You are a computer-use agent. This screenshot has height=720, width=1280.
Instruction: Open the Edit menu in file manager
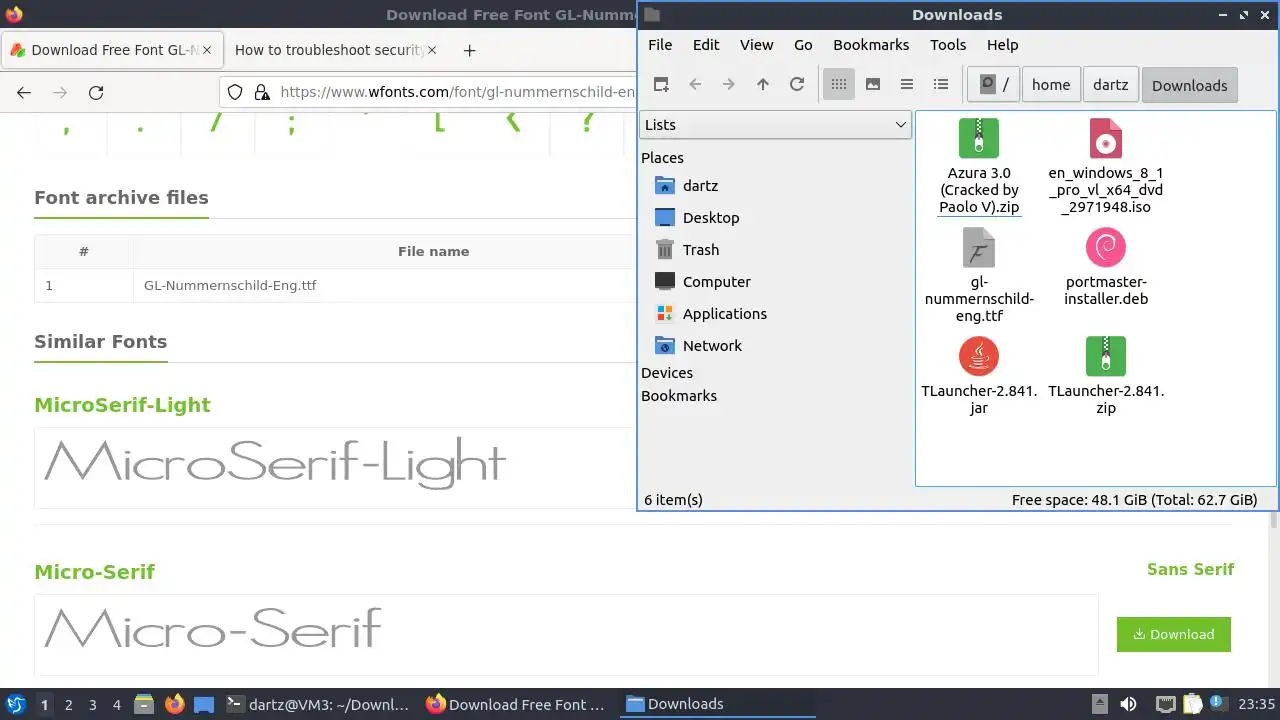tap(706, 45)
